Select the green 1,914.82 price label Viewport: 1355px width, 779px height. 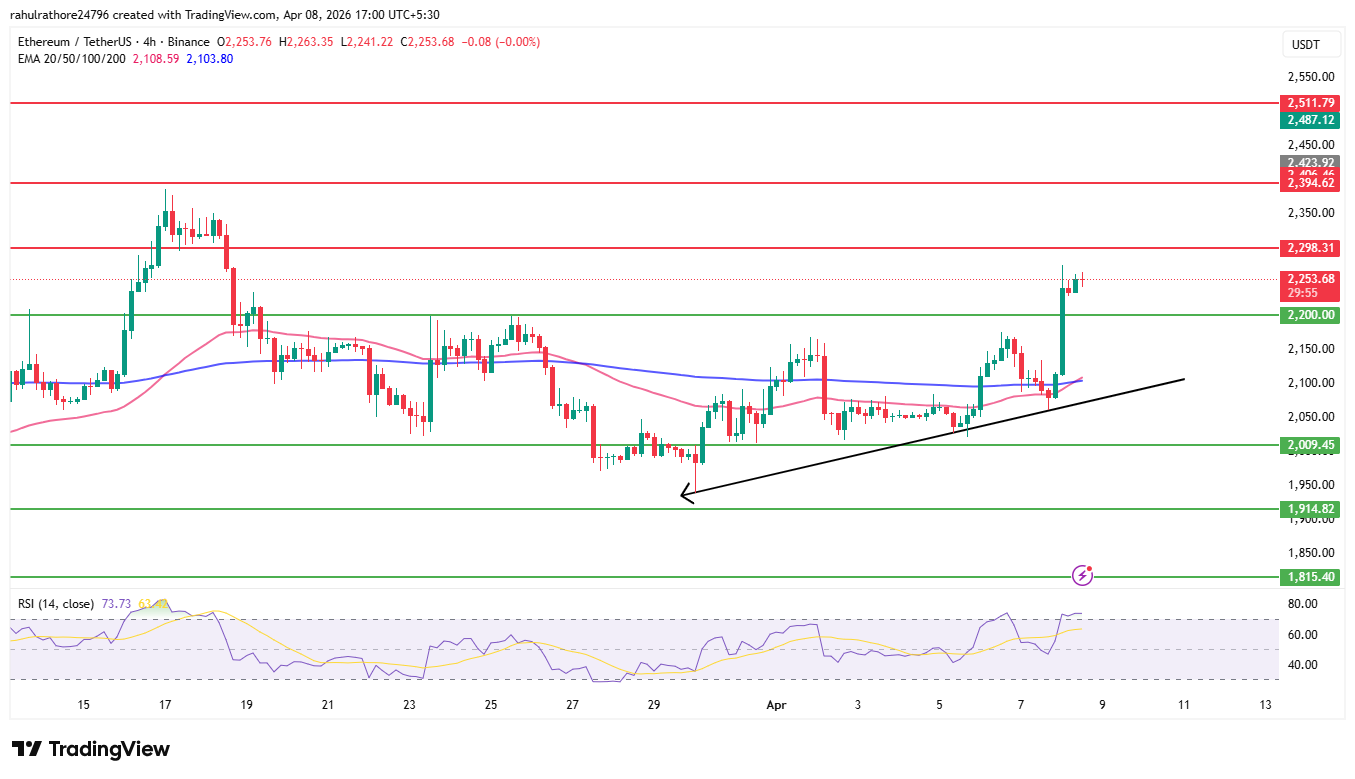[x=1310, y=509]
